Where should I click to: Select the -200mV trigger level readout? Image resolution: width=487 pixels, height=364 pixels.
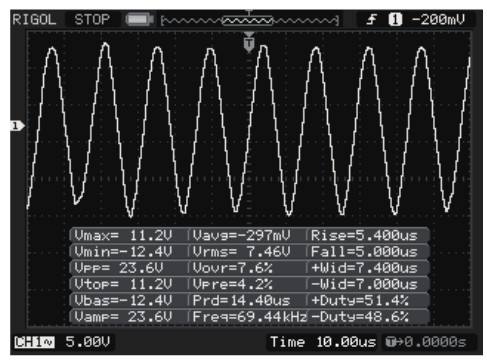tap(438, 19)
